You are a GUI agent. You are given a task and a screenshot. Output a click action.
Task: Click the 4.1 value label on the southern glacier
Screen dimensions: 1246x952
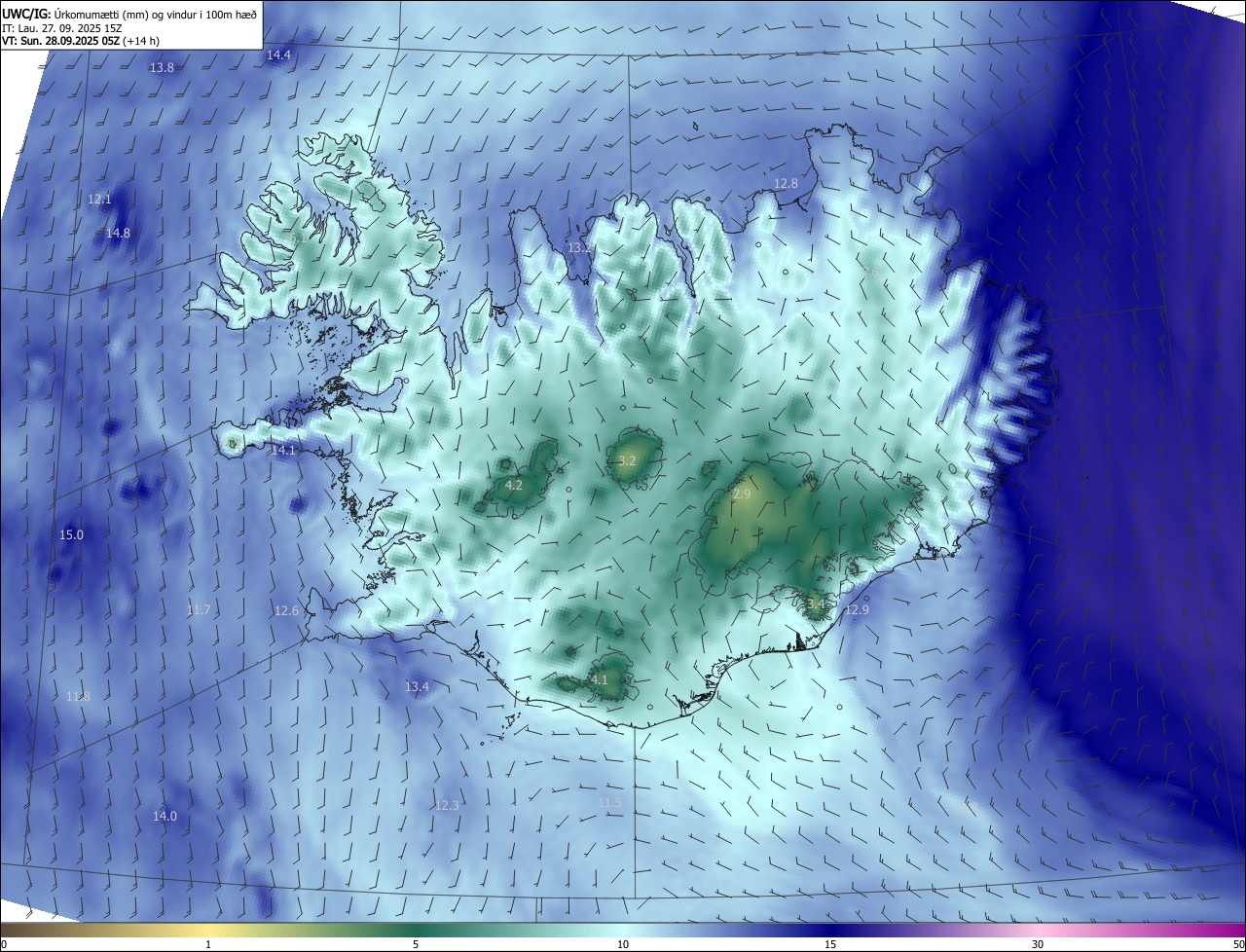click(x=599, y=680)
